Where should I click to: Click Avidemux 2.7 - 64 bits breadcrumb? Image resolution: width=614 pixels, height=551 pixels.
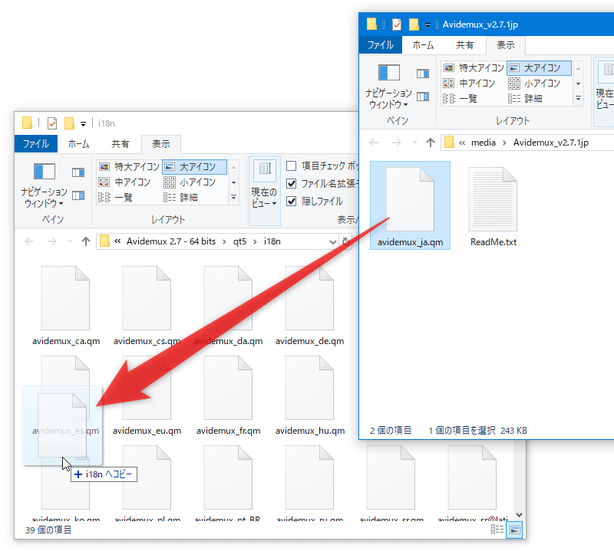coord(171,242)
